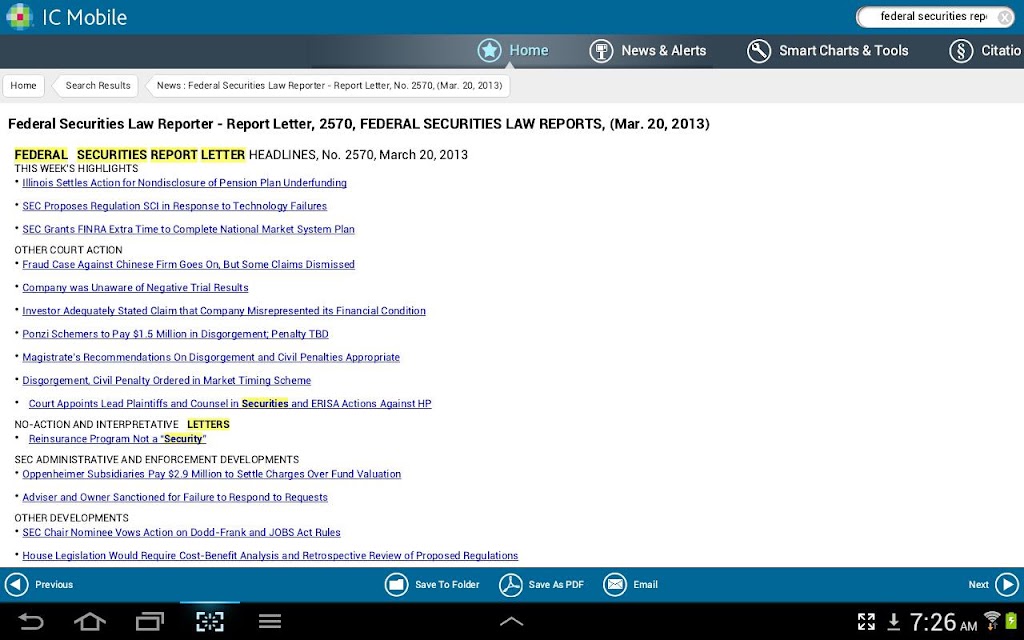
Task: Tap the Next label
Action: (x=978, y=584)
